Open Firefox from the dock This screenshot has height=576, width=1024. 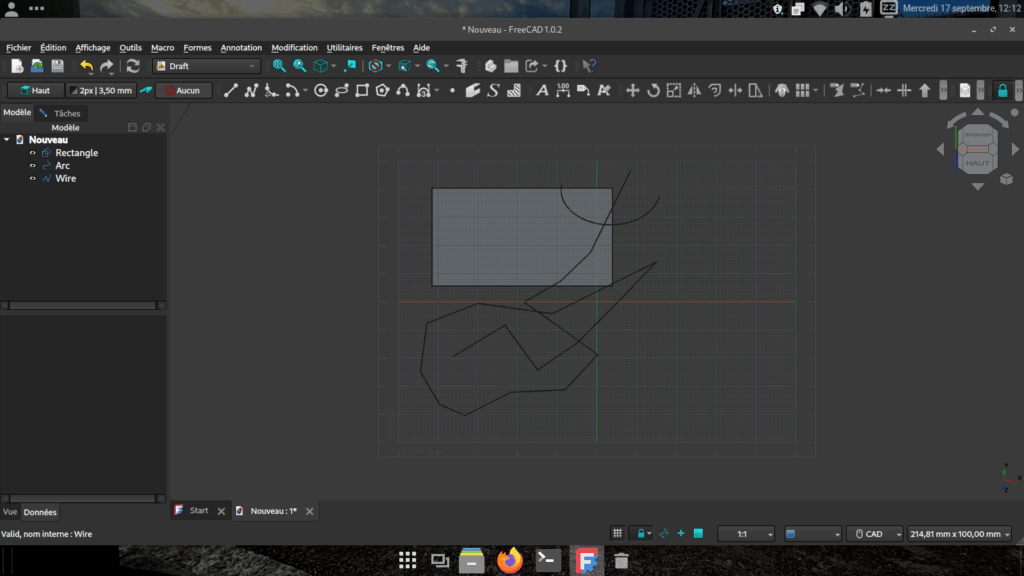[x=509, y=560]
